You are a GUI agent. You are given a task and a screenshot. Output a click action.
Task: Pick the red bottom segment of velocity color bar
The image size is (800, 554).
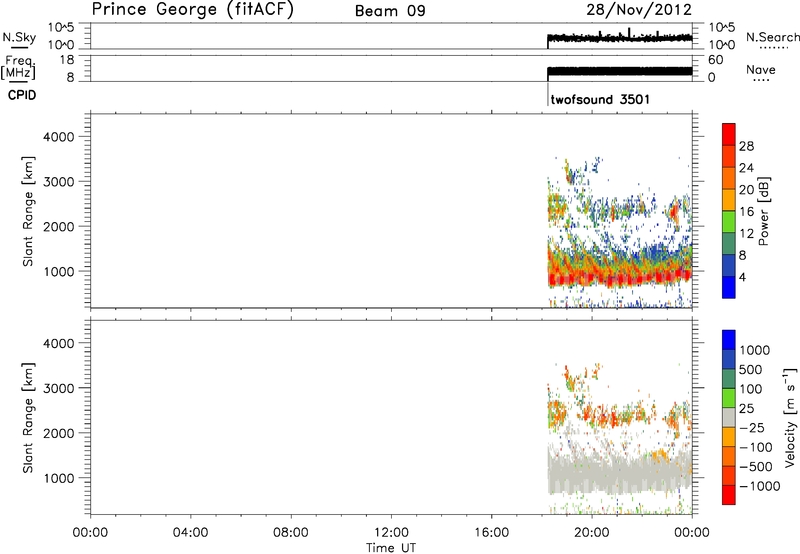point(729,495)
